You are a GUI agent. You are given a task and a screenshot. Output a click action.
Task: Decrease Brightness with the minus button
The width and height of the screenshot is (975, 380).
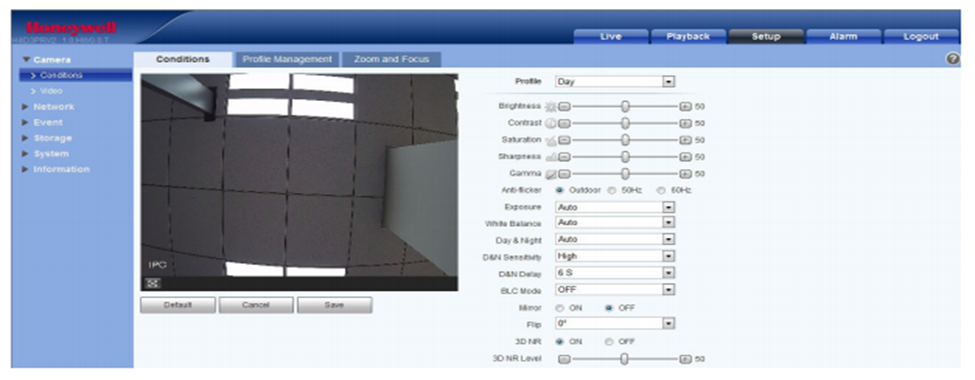coord(563,106)
